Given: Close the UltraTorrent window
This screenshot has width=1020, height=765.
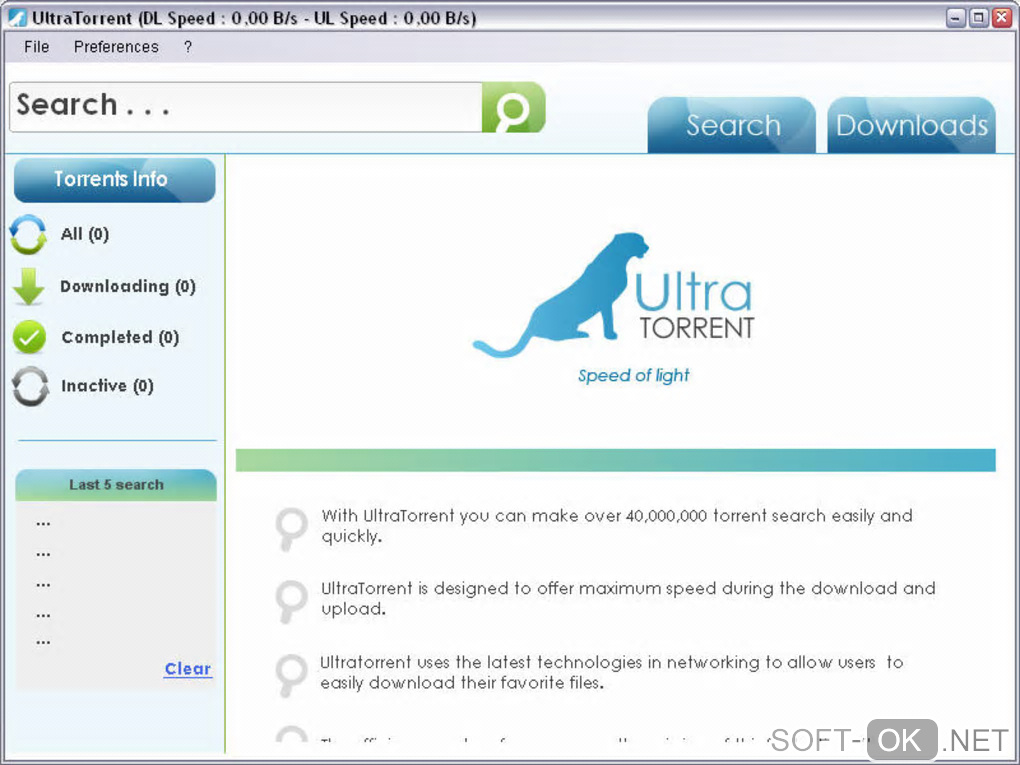Looking at the screenshot, I should tap(1002, 18).
